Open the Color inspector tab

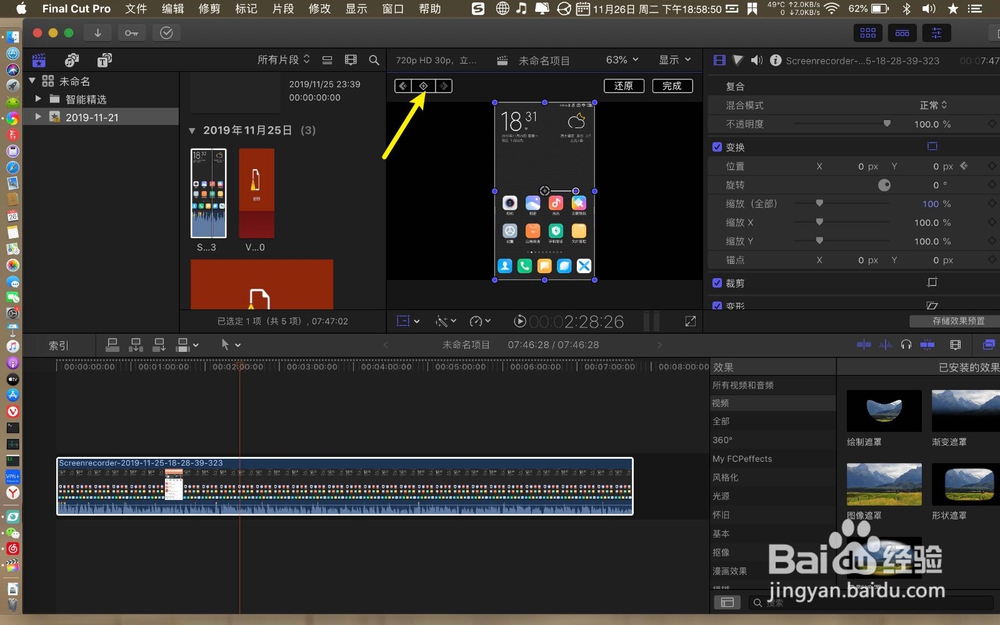click(738, 60)
